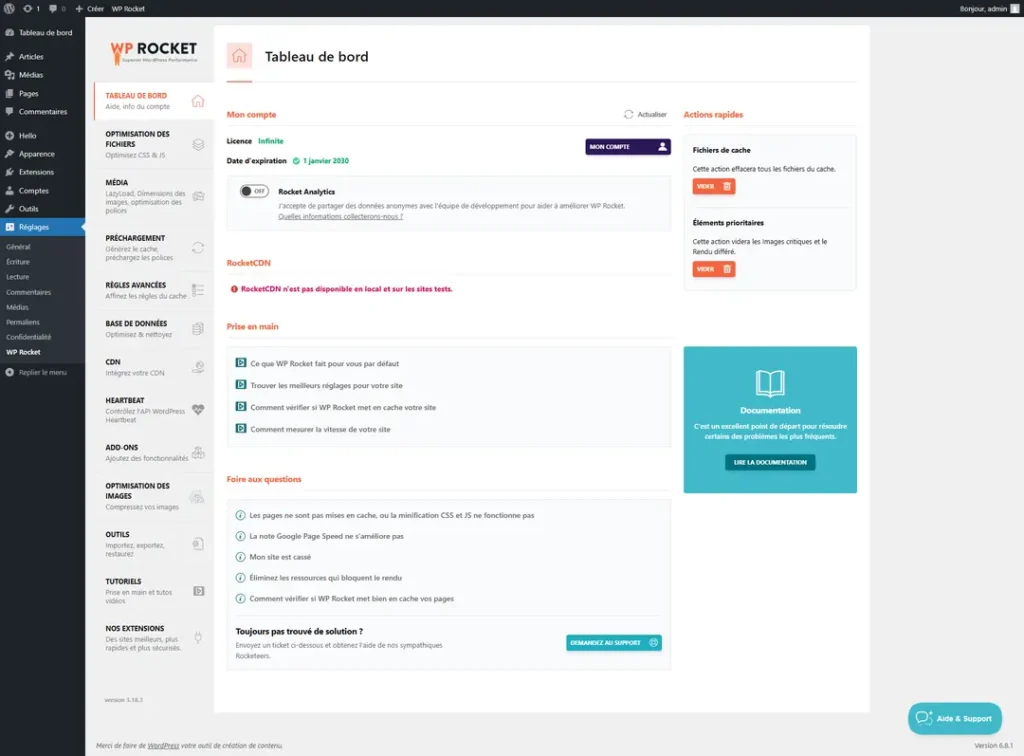
Task: Open the Optimisation des fichiers tab
Action: 154,144
